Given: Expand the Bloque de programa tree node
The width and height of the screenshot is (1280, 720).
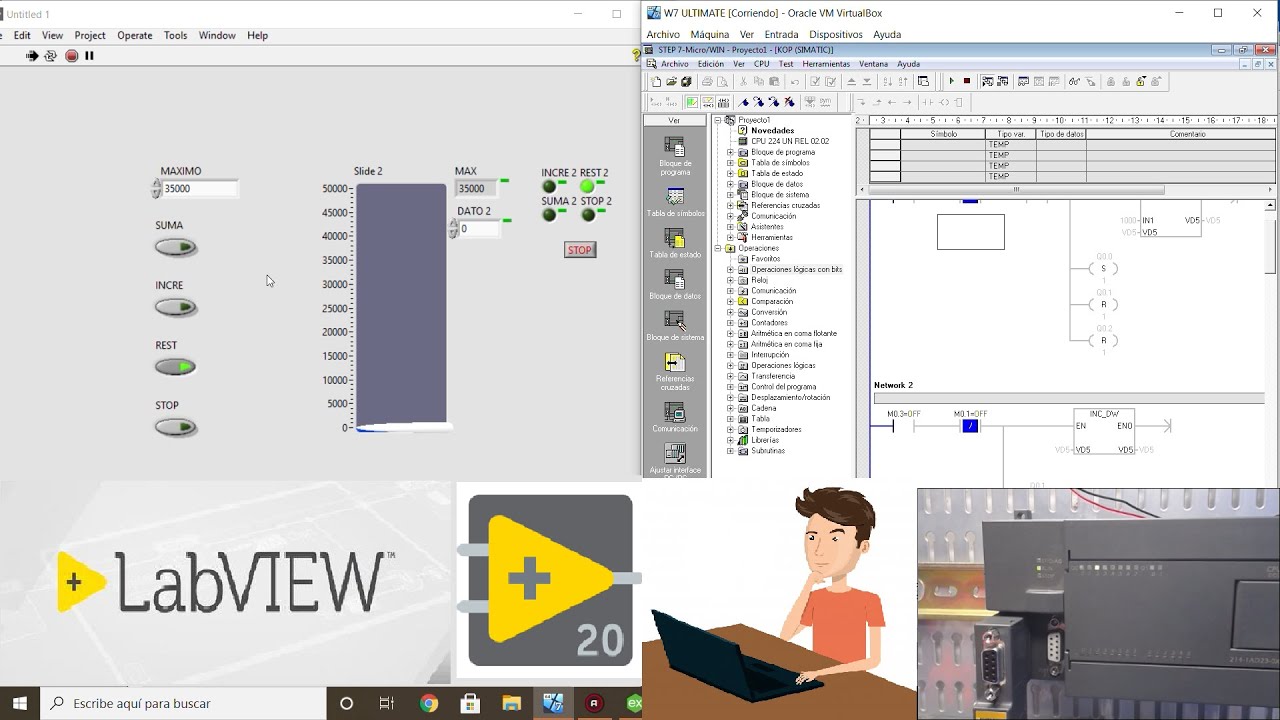Looking at the screenshot, I should pos(730,152).
